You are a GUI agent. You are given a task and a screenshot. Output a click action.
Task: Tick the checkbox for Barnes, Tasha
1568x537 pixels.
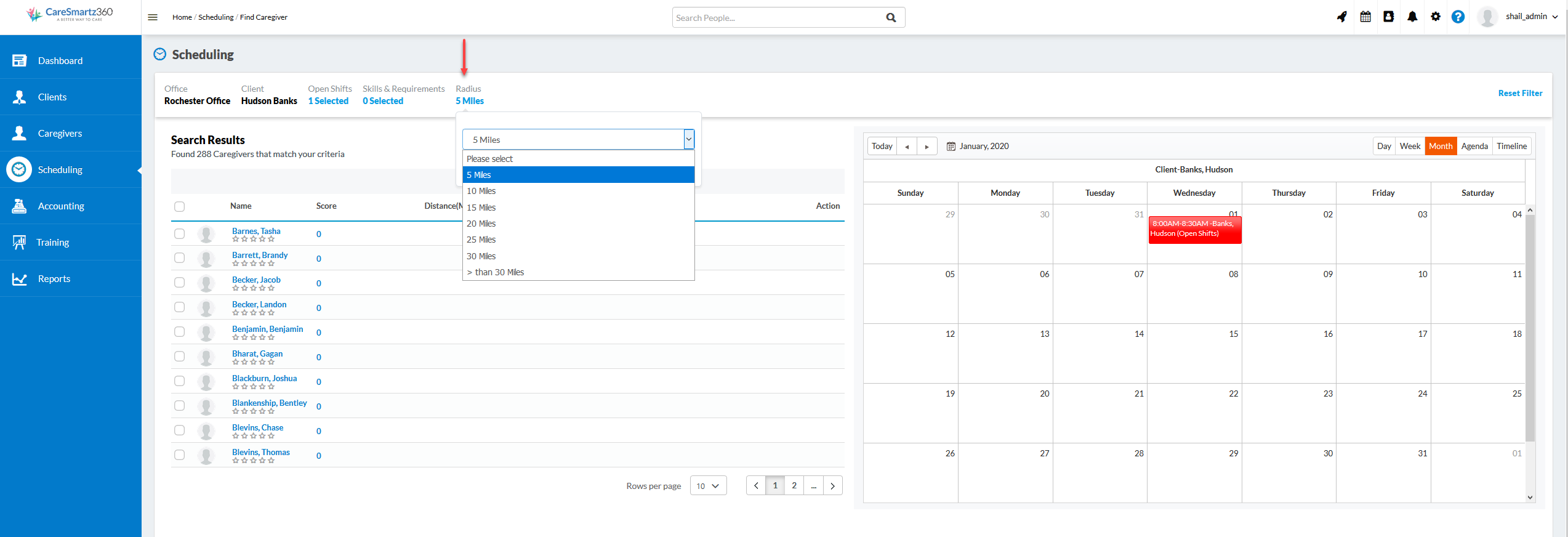[x=179, y=234]
